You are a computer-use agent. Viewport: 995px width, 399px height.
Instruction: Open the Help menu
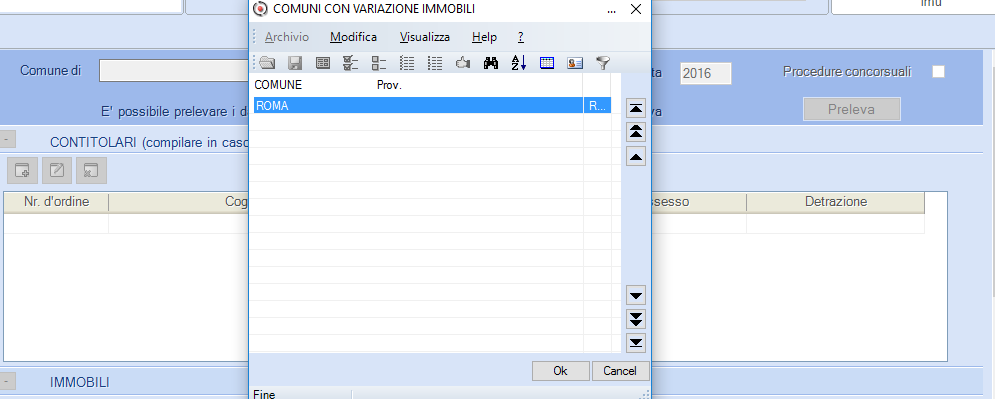pyautogui.click(x=484, y=37)
